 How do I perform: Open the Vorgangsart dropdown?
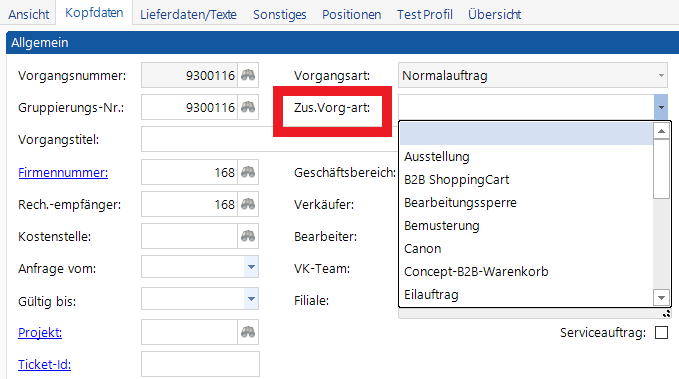[661, 75]
